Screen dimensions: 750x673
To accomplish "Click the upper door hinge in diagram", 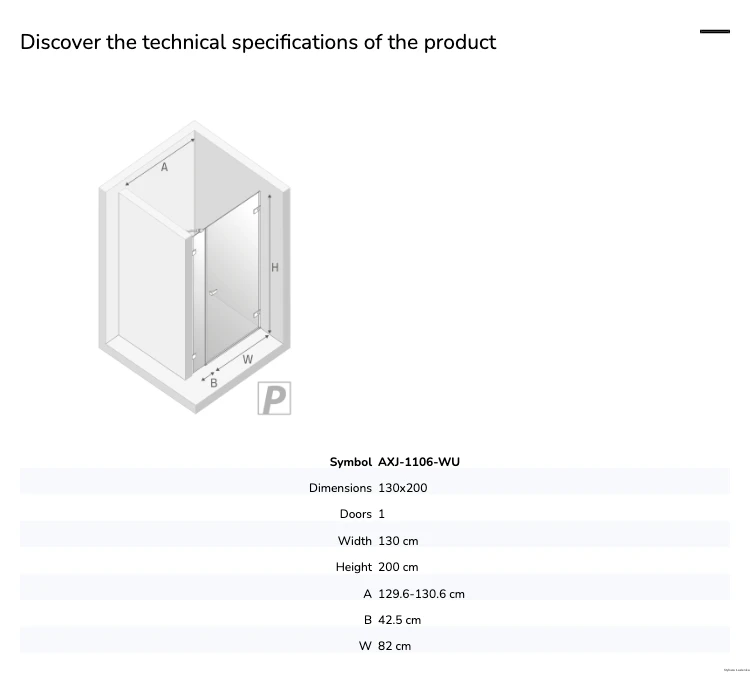I will click(x=256, y=210).
